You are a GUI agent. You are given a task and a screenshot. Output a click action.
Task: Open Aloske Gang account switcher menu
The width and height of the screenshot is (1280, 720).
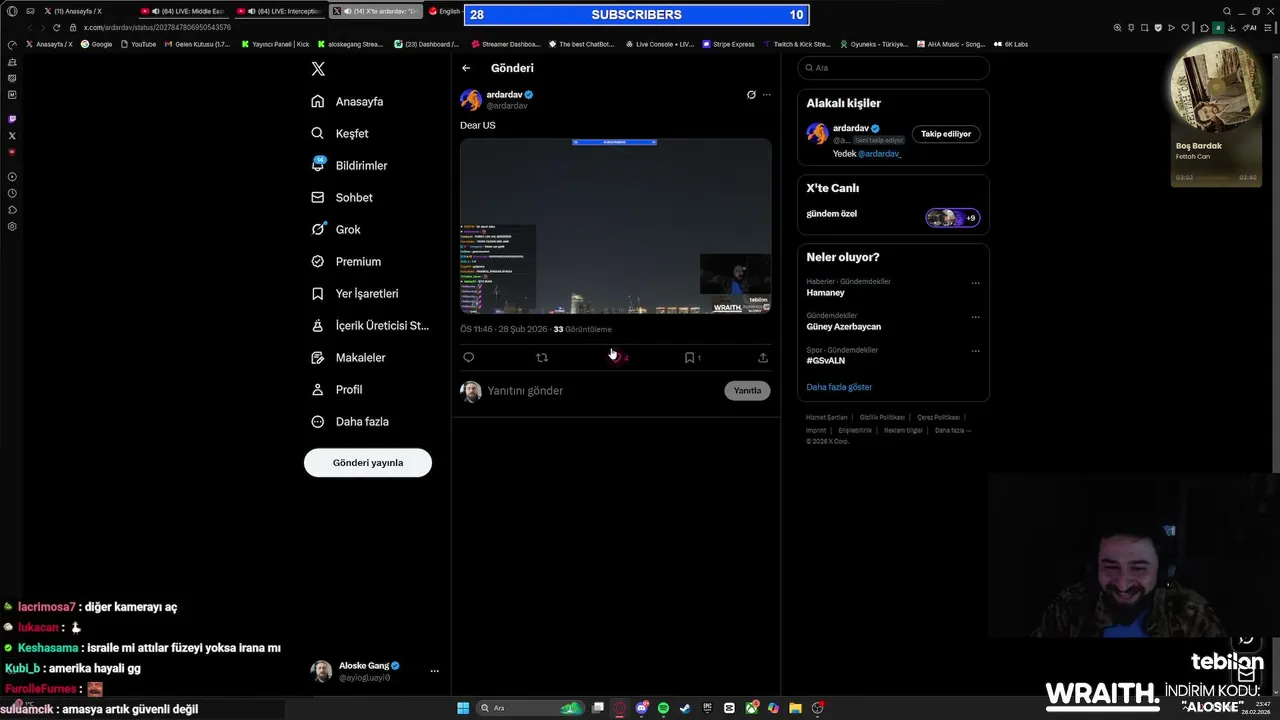click(x=376, y=671)
